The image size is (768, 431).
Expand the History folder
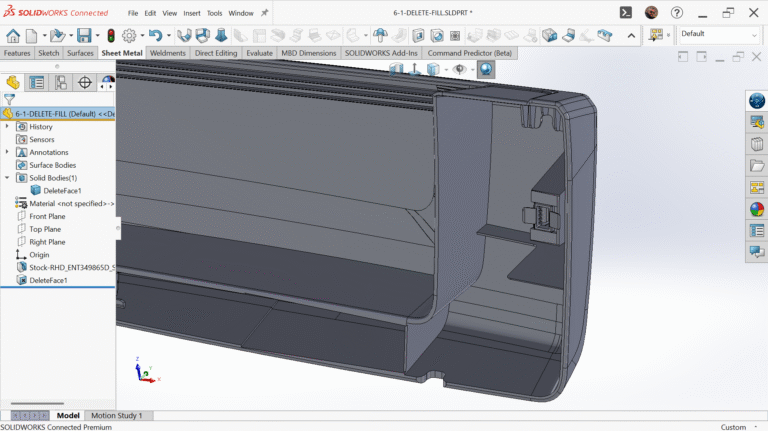tap(7, 126)
